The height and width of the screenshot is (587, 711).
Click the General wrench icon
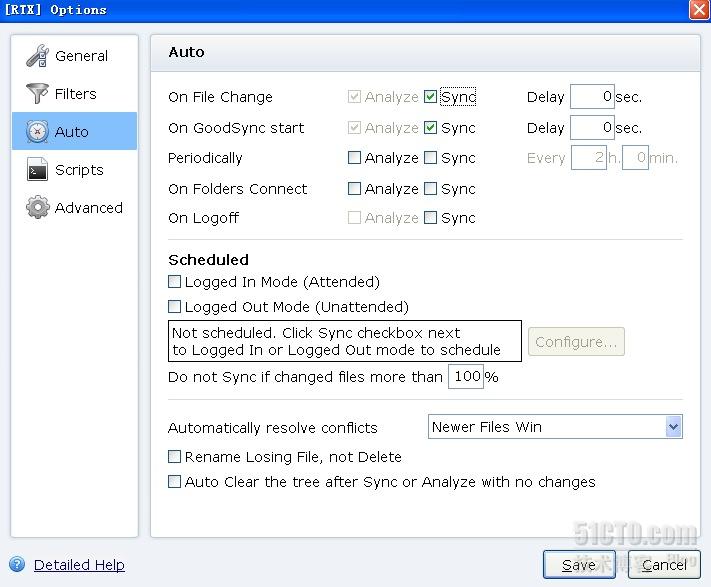click(x=38, y=56)
